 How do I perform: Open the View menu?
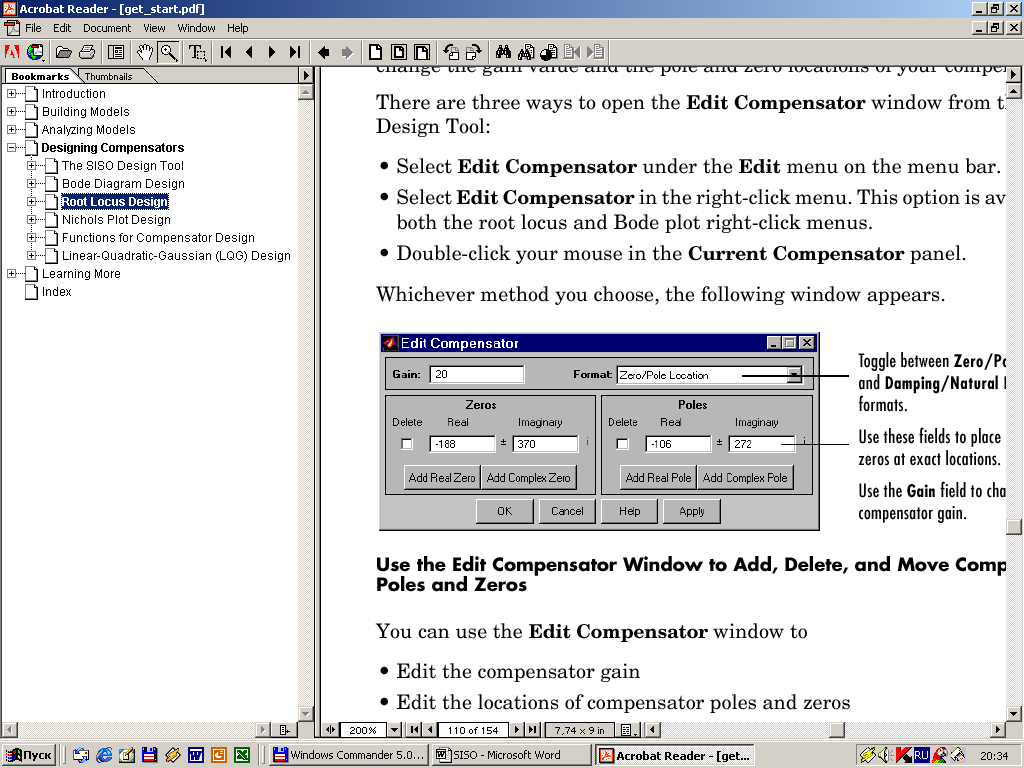[x=154, y=28]
